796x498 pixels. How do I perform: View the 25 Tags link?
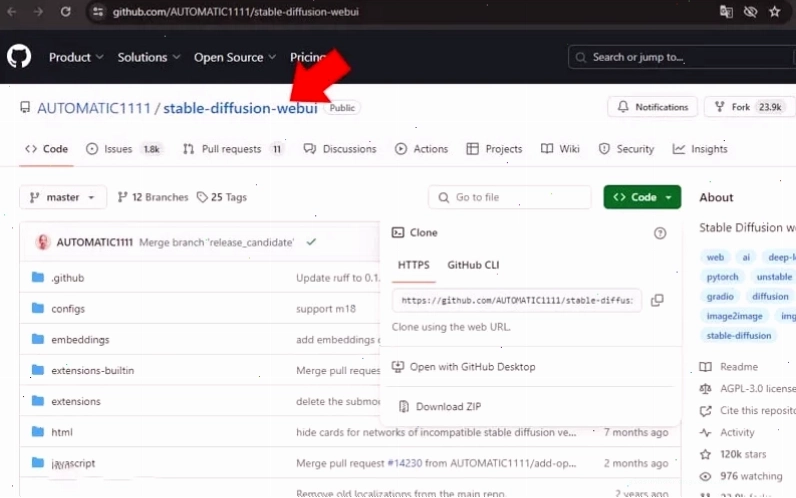[x=222, y=197]
